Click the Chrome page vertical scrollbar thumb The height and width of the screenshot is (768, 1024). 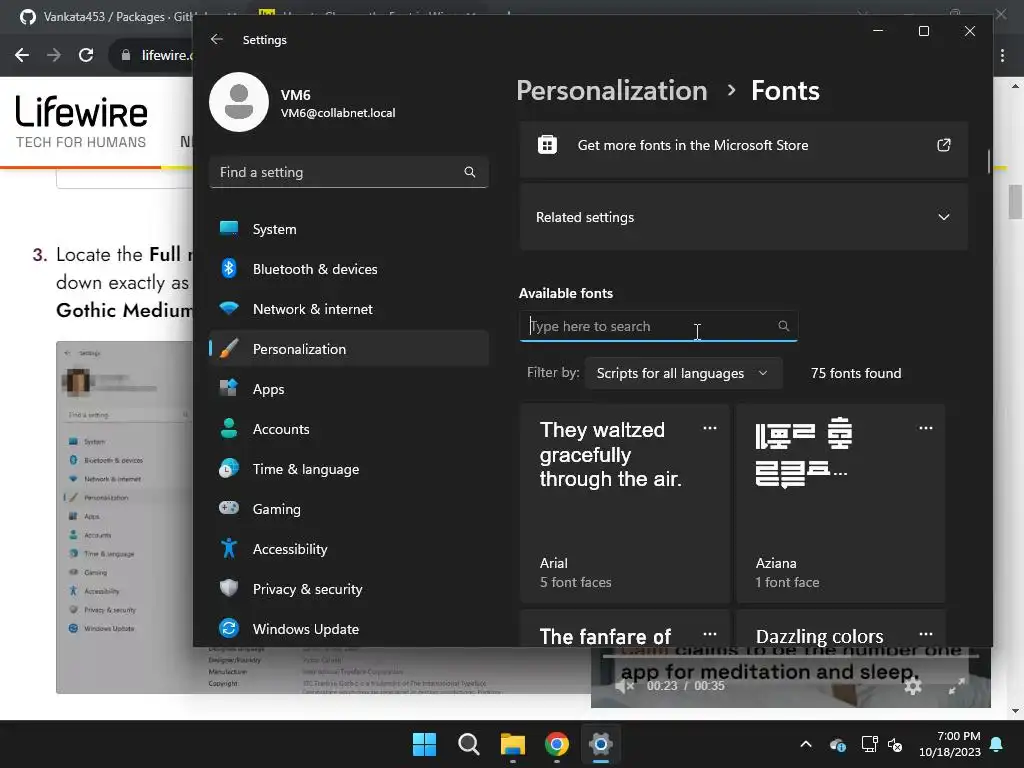(1015, 202)
